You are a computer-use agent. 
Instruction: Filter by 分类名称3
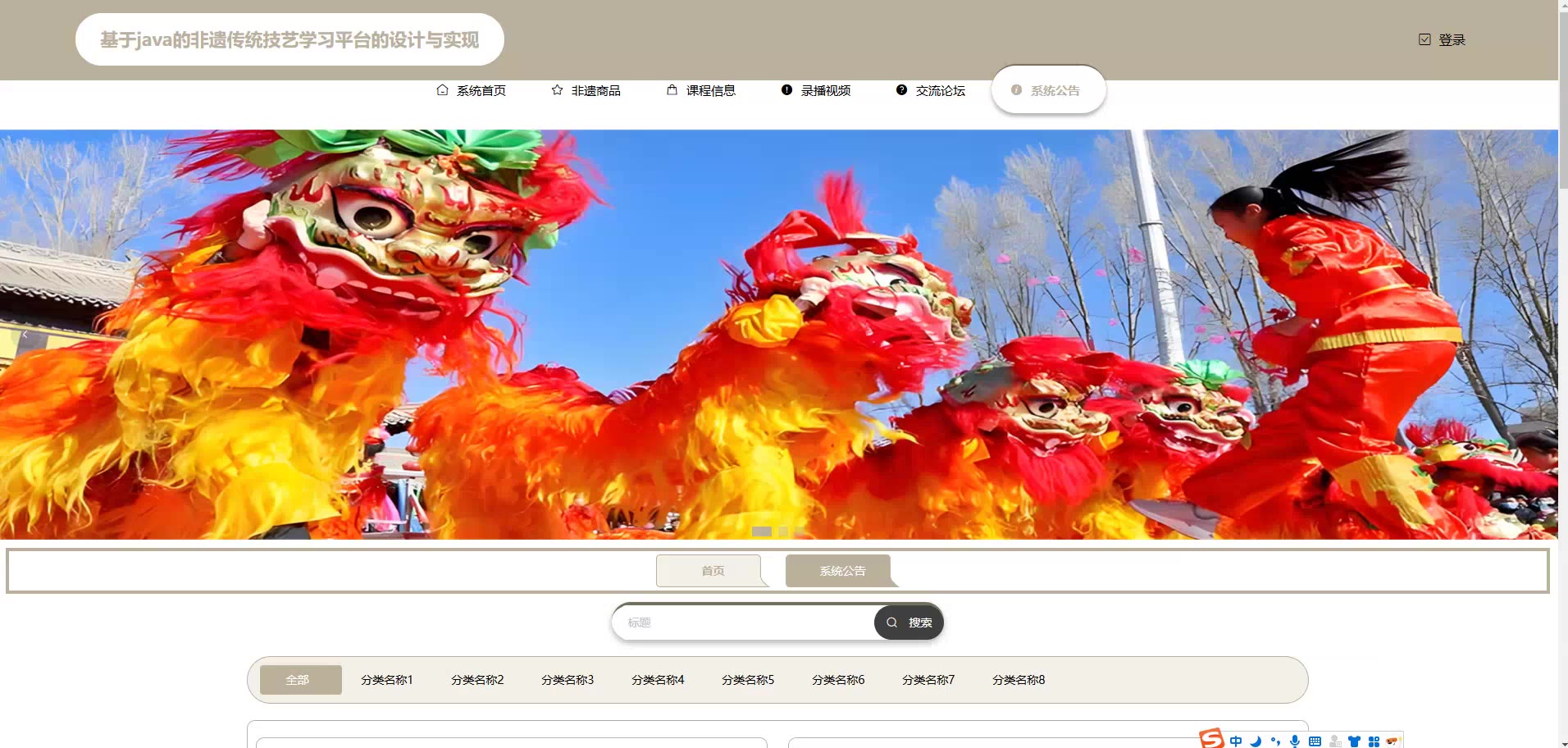pyautogui.click(x=567, y=680)
